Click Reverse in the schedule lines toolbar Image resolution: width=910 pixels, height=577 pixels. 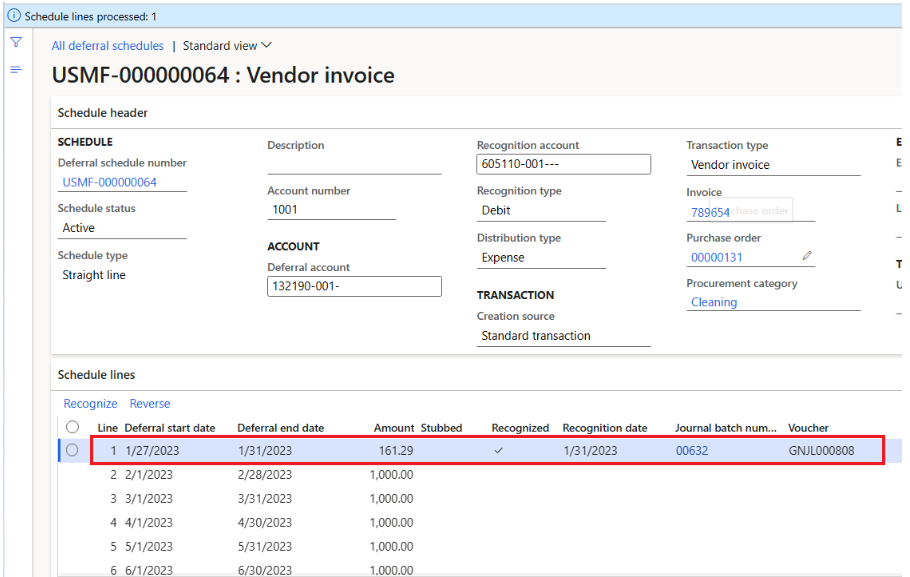coord(150,404)
